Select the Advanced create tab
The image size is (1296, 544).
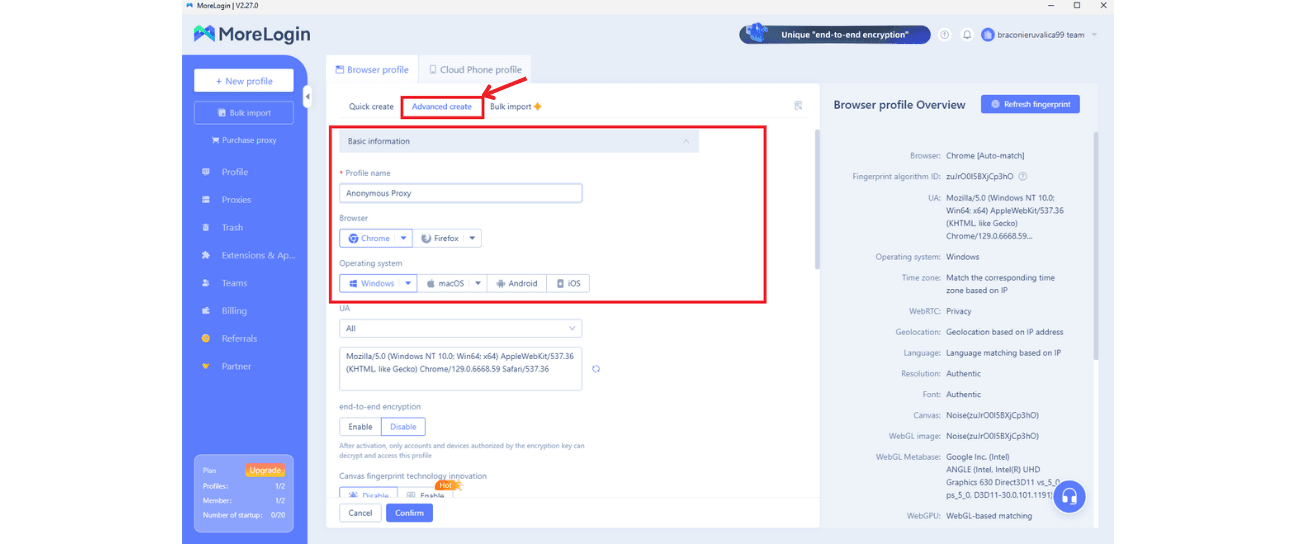coord(442,107)
